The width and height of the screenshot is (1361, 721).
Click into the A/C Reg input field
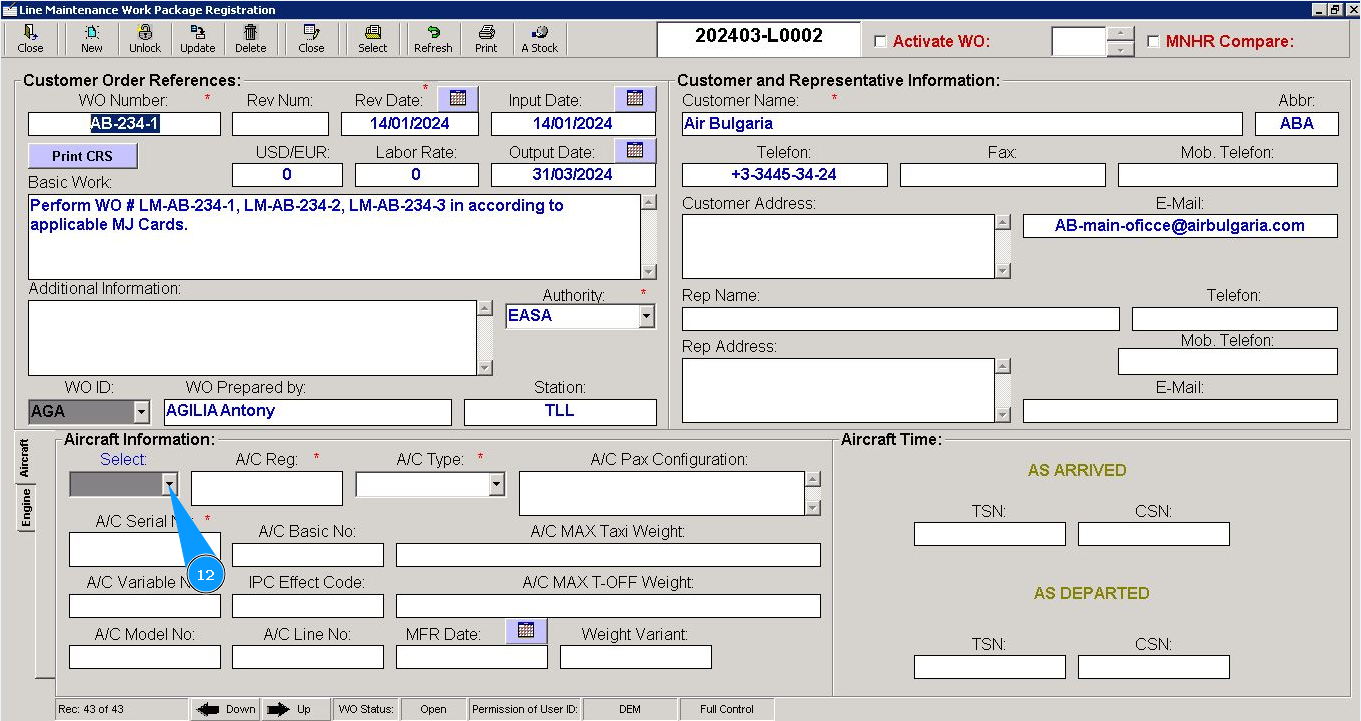(x=266, y=488)
